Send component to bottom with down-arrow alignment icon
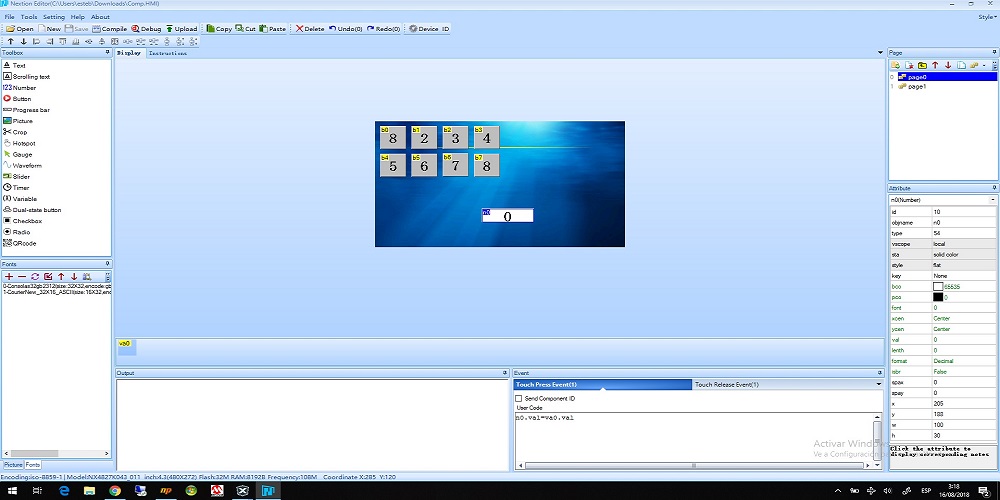This screenshot has height=500, width=1000. (x=24, y=41)
